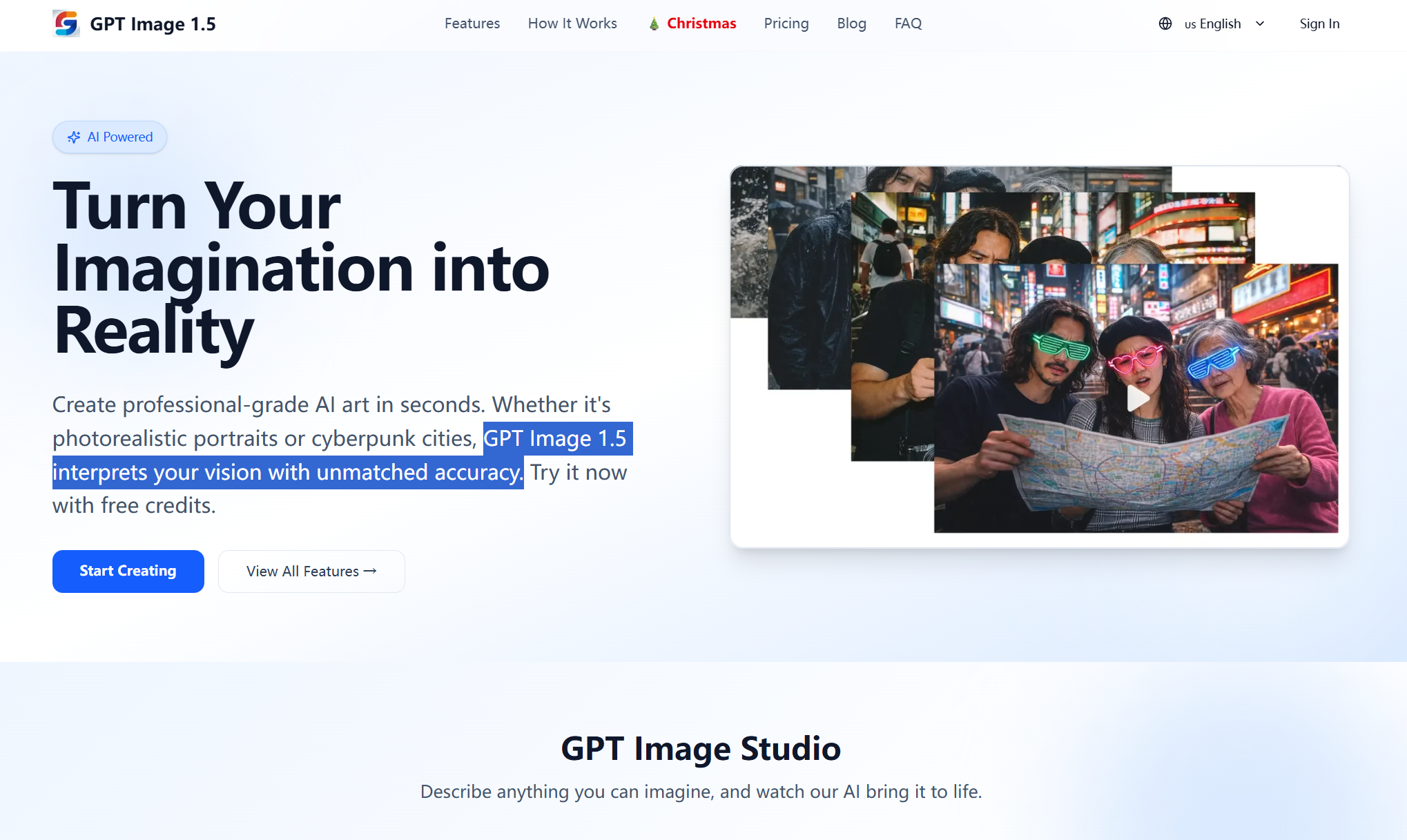Click the sparkle icon in AI Powered badge
Screen dimensions: 1407x840
click(74, 137)
